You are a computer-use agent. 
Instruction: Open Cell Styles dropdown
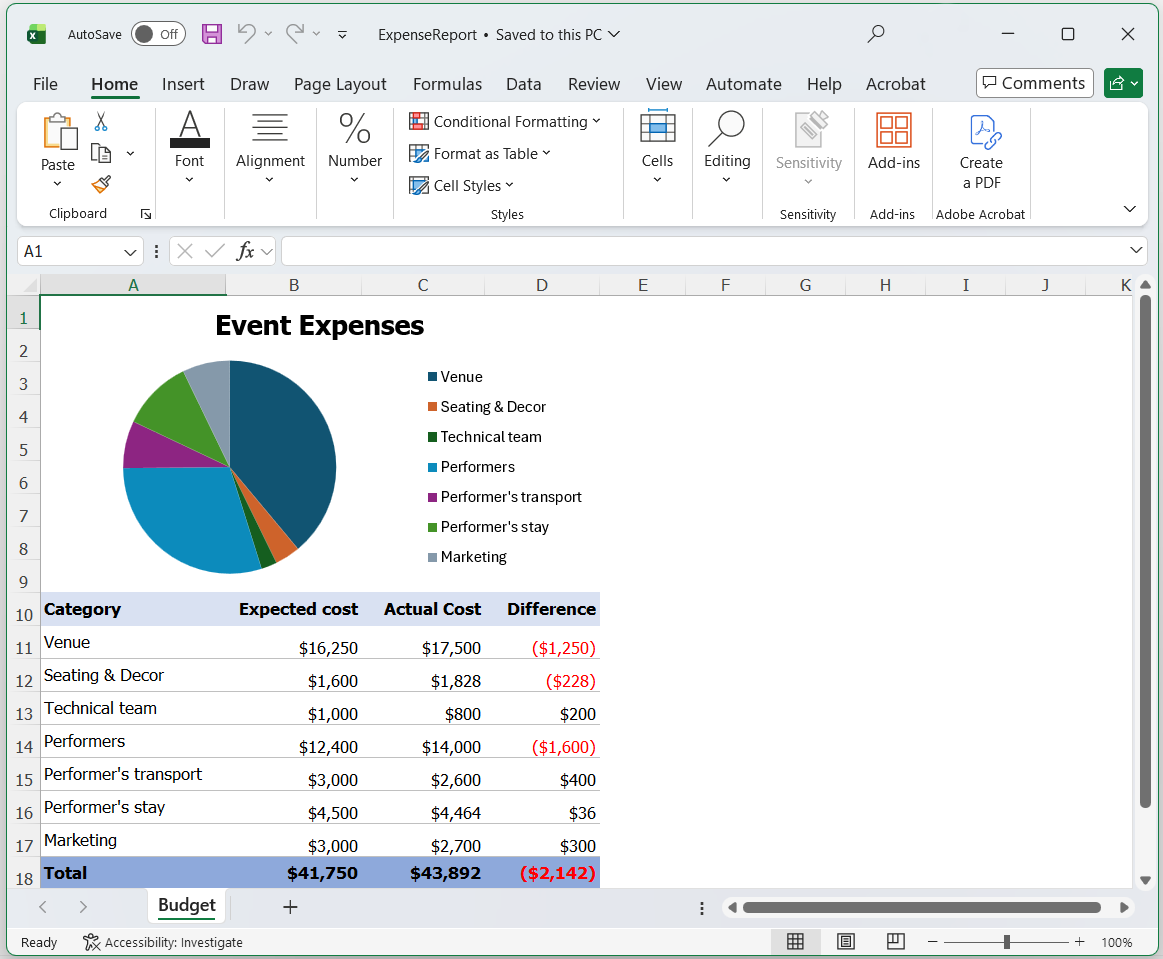(x=461, y=185)
